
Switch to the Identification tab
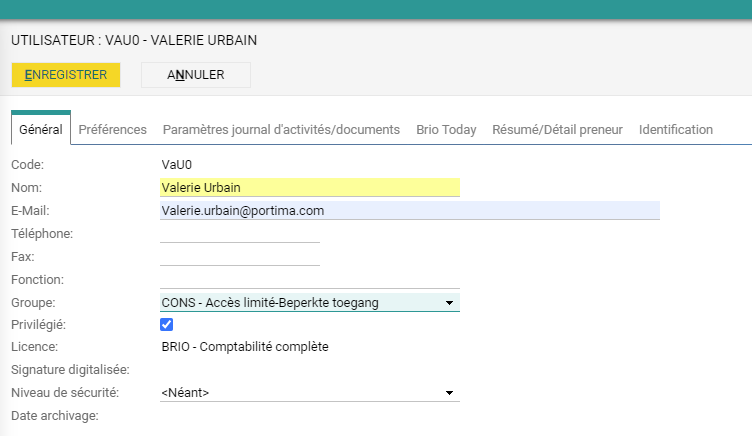click(x=675, y=130)
